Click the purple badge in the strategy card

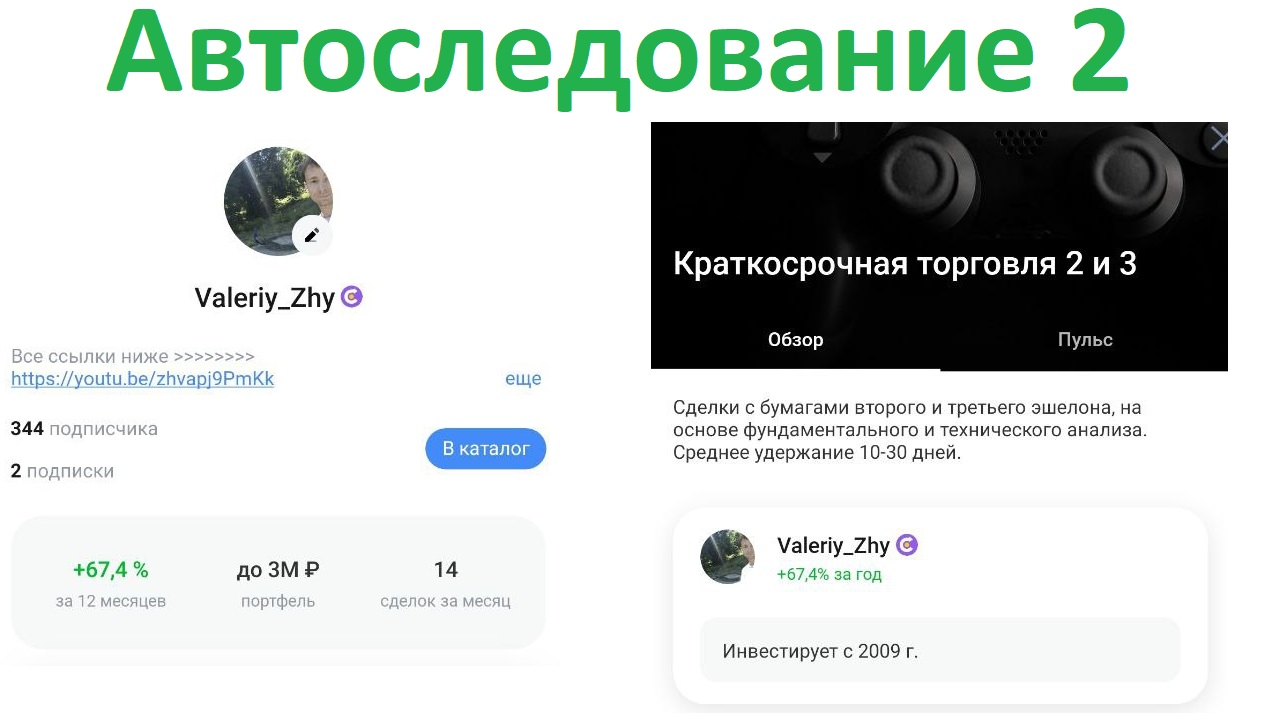907,545
